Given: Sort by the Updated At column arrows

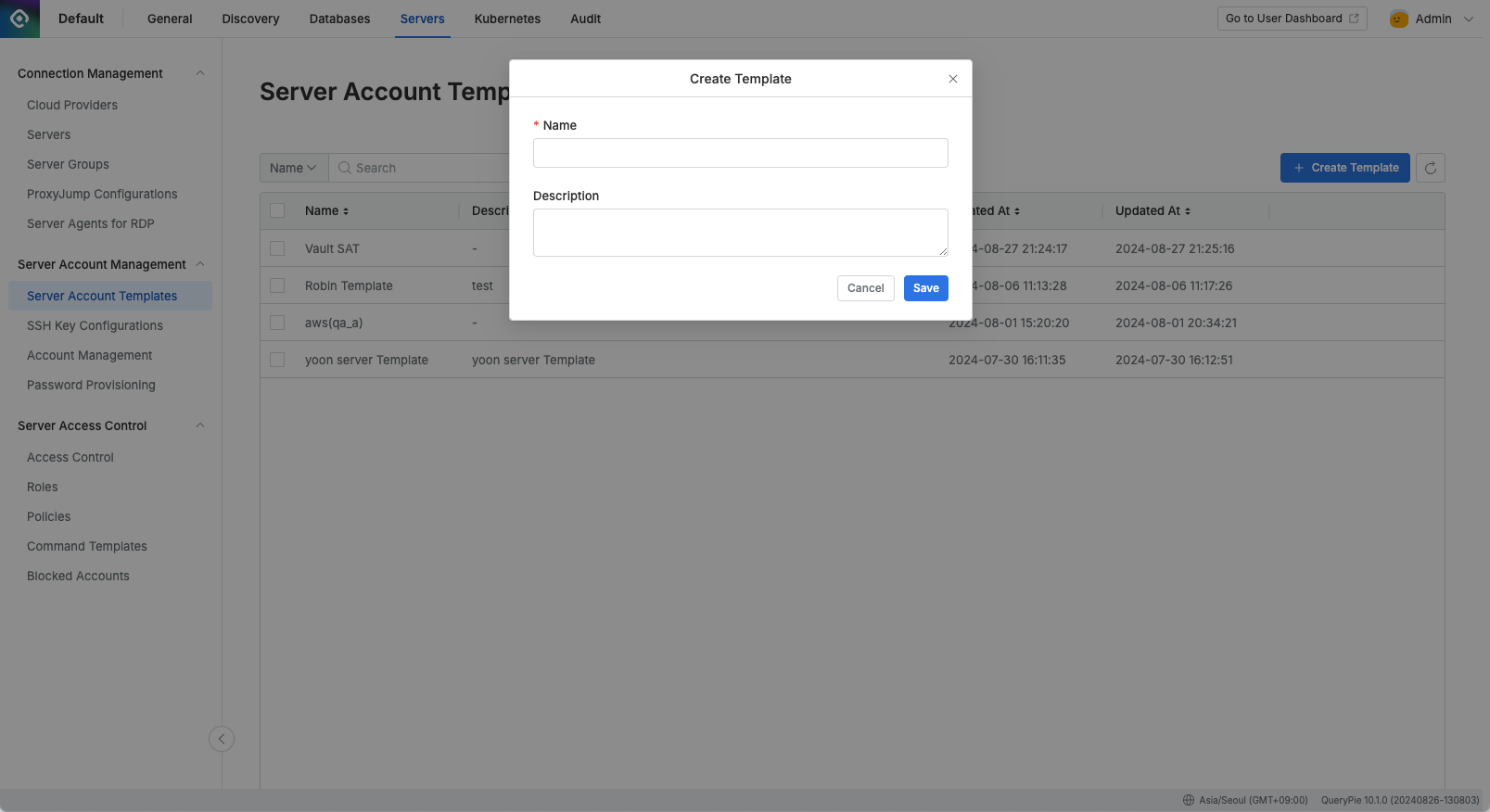Looking at the screenshot, I should click(x=1188, y=211).
